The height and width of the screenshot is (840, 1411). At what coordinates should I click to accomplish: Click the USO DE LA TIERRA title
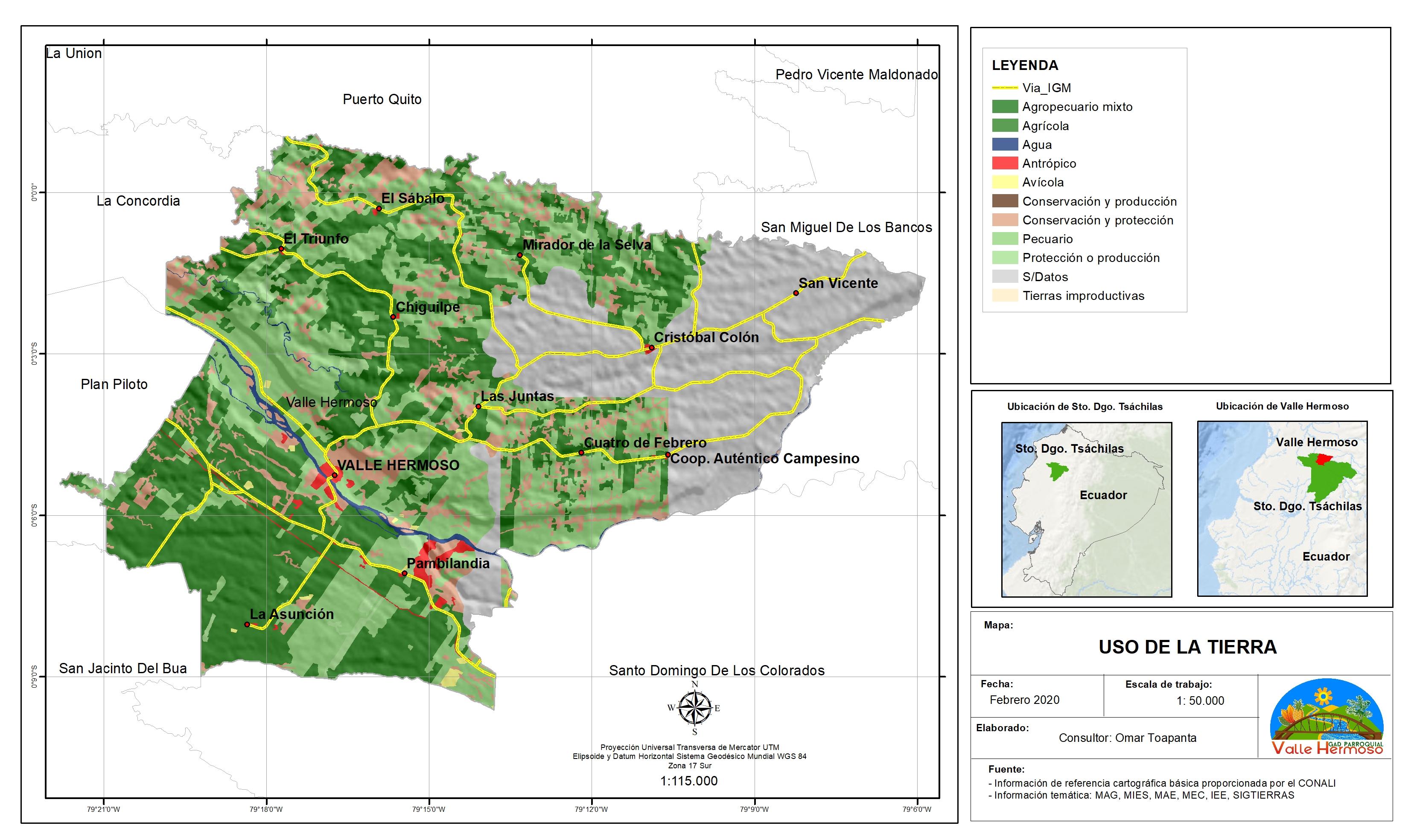pos(1187,647)
